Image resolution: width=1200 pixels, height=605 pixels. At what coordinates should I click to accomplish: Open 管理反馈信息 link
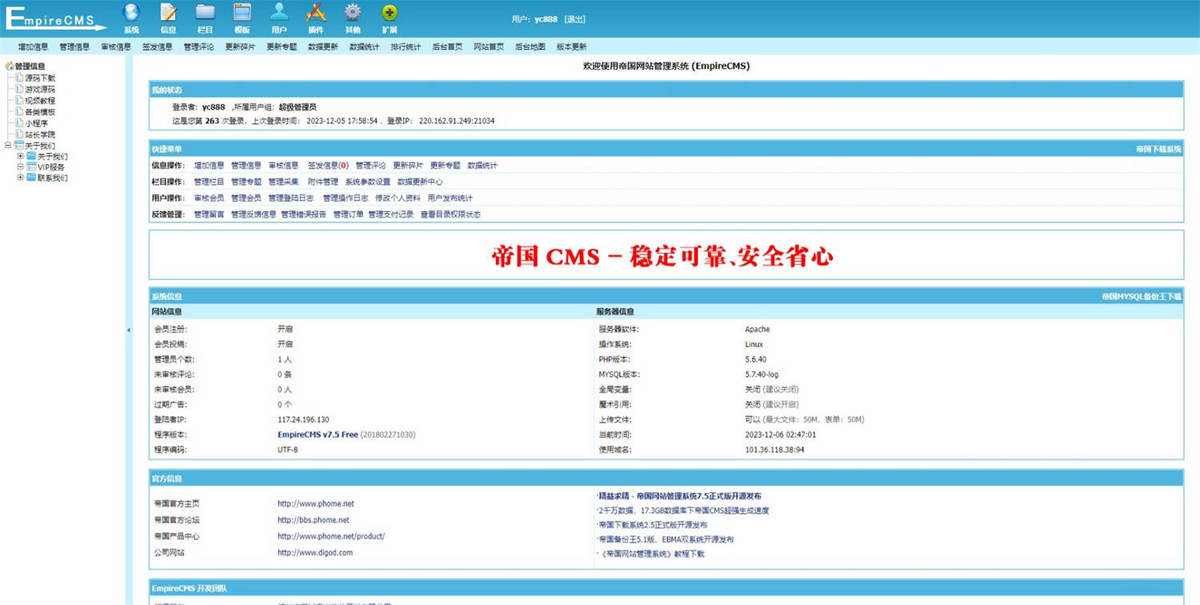pos(253,214)
